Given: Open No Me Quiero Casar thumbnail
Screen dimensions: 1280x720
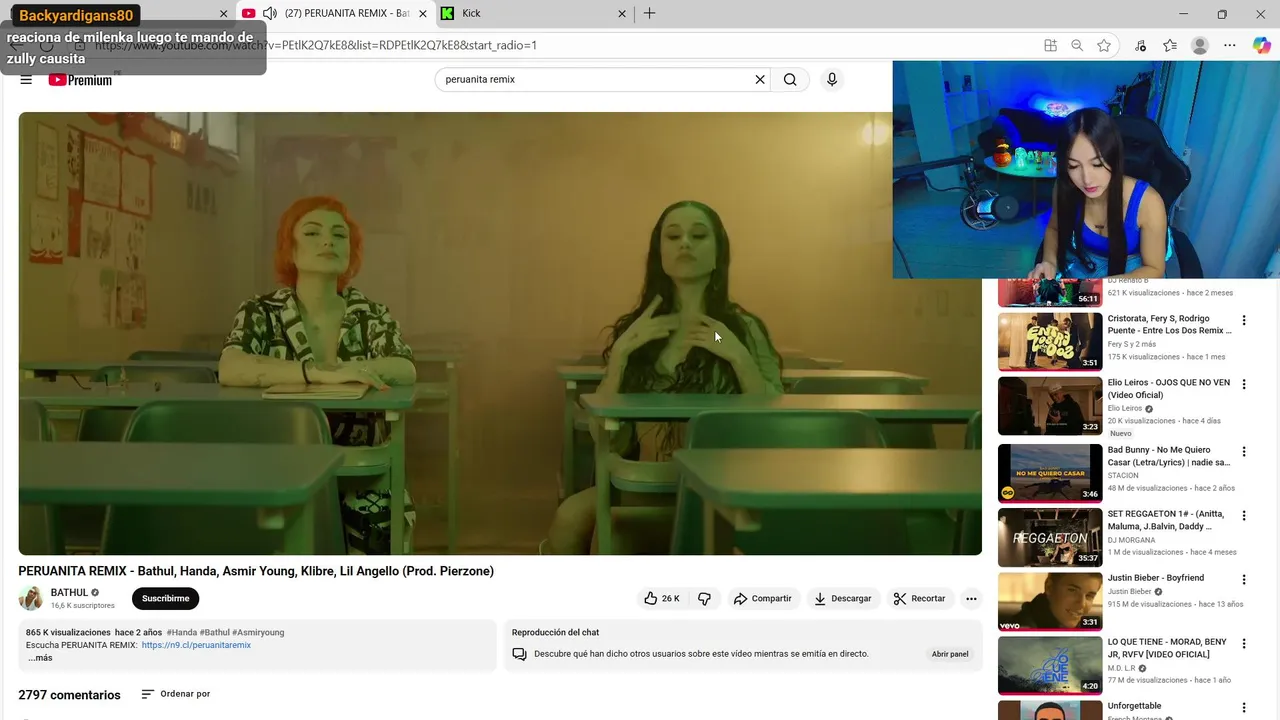Looking at the screenshot, I should 1050,472.
